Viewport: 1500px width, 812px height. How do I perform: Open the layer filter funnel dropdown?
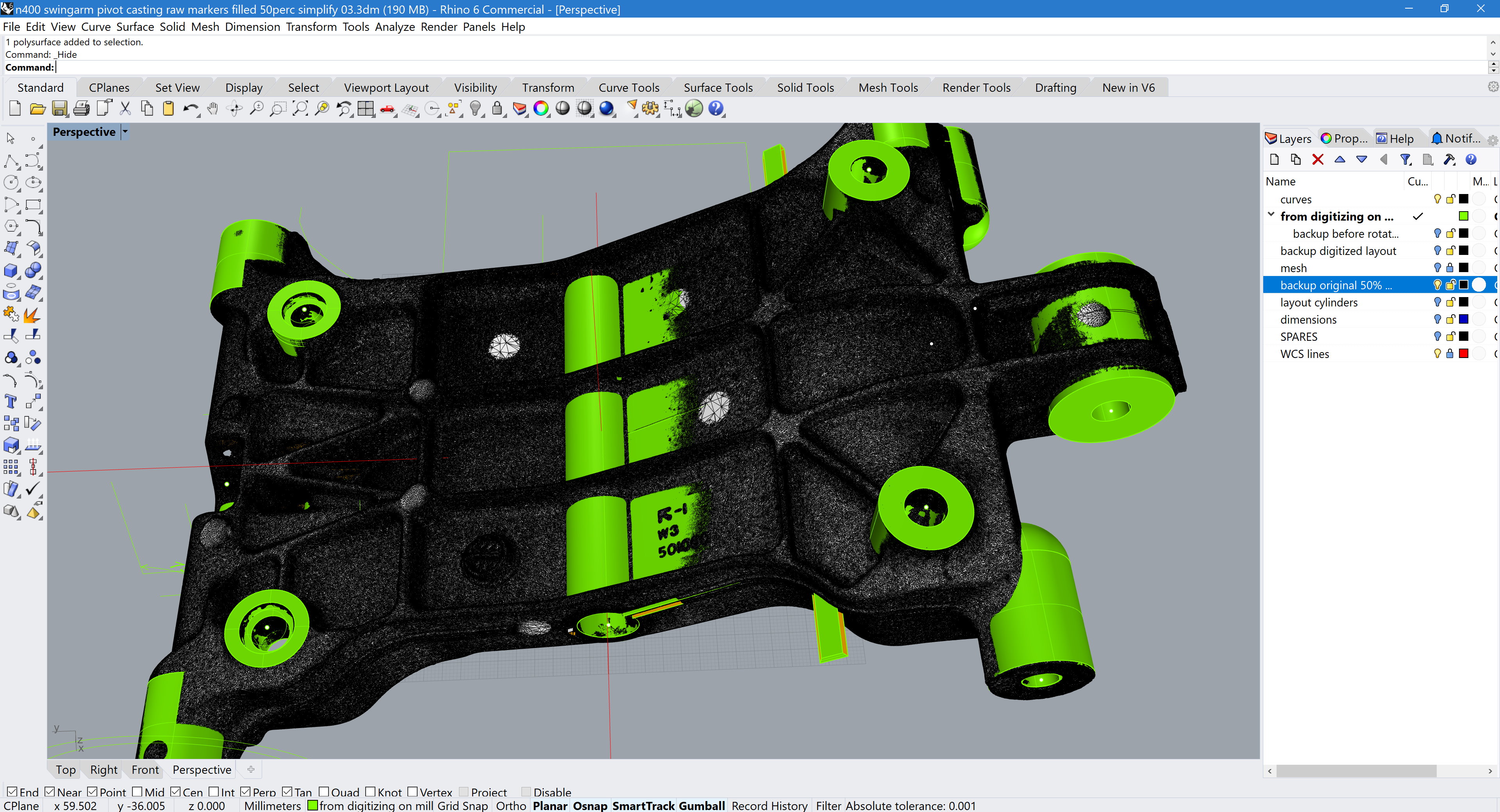[1406, 160]
